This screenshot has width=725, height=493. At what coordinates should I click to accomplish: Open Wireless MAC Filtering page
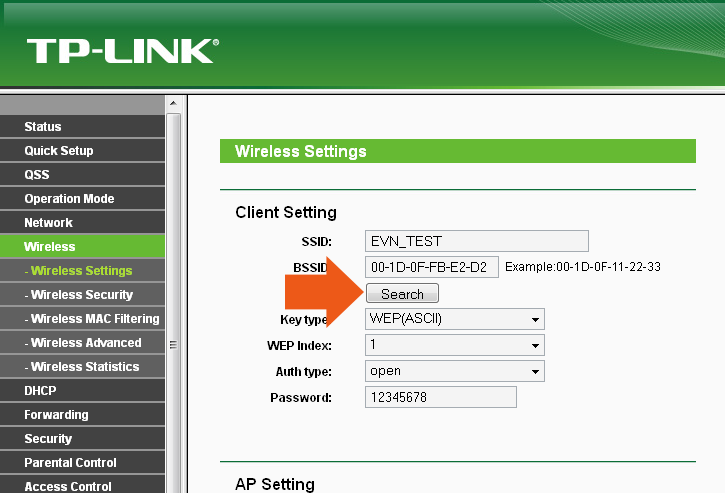[82, 319]
